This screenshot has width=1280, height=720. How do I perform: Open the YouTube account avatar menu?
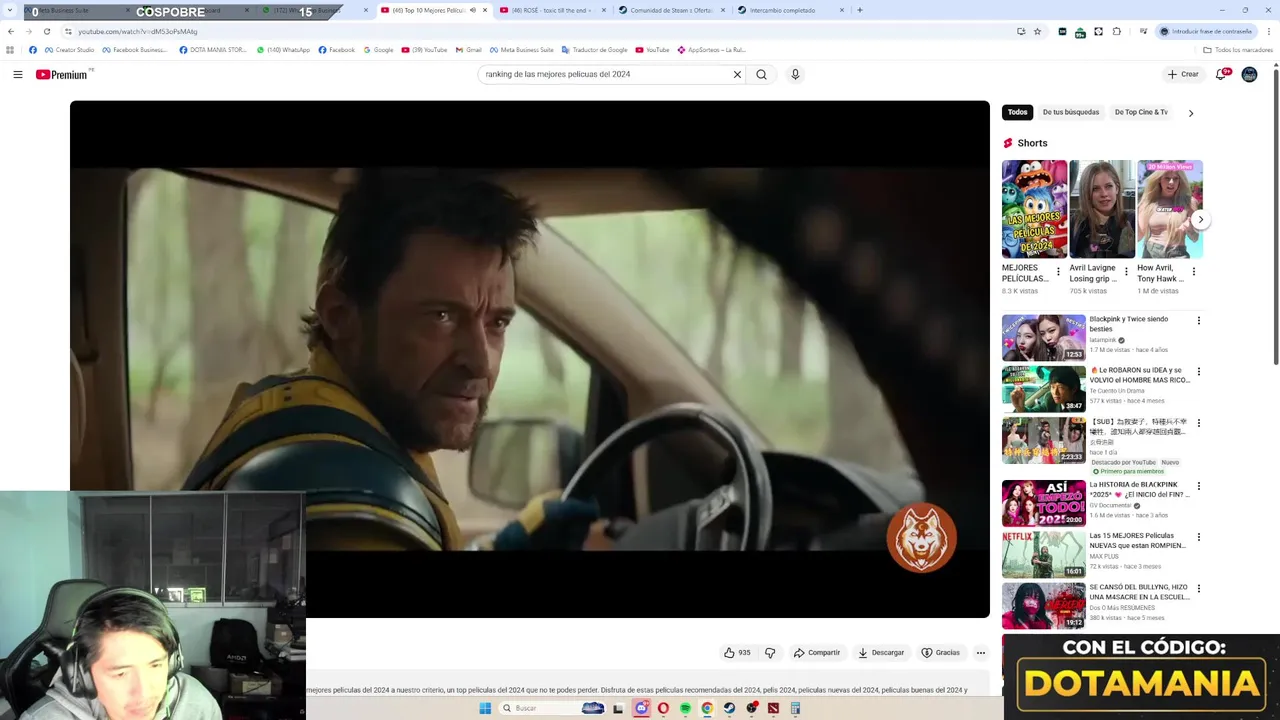[x=1249, y=74]
